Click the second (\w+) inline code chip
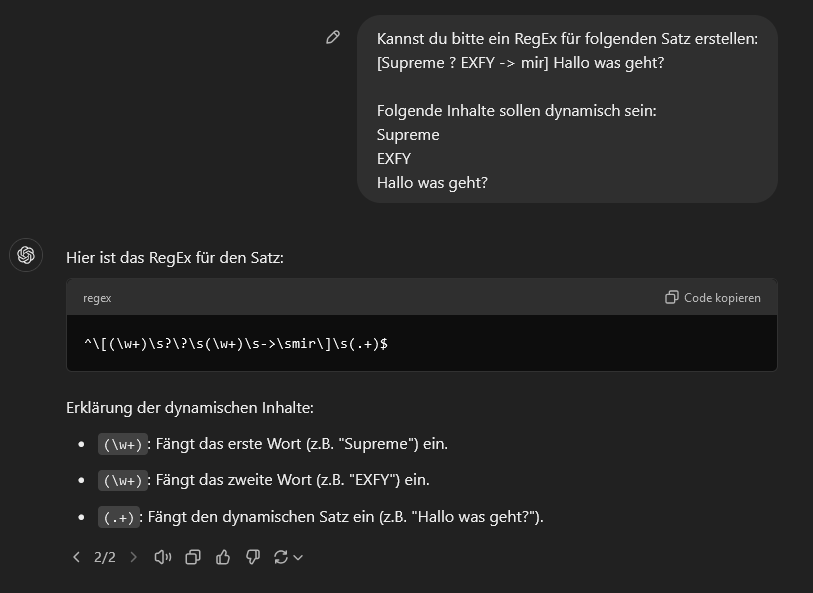This screenshot has height=593, width=813. [x=123, y=480]
